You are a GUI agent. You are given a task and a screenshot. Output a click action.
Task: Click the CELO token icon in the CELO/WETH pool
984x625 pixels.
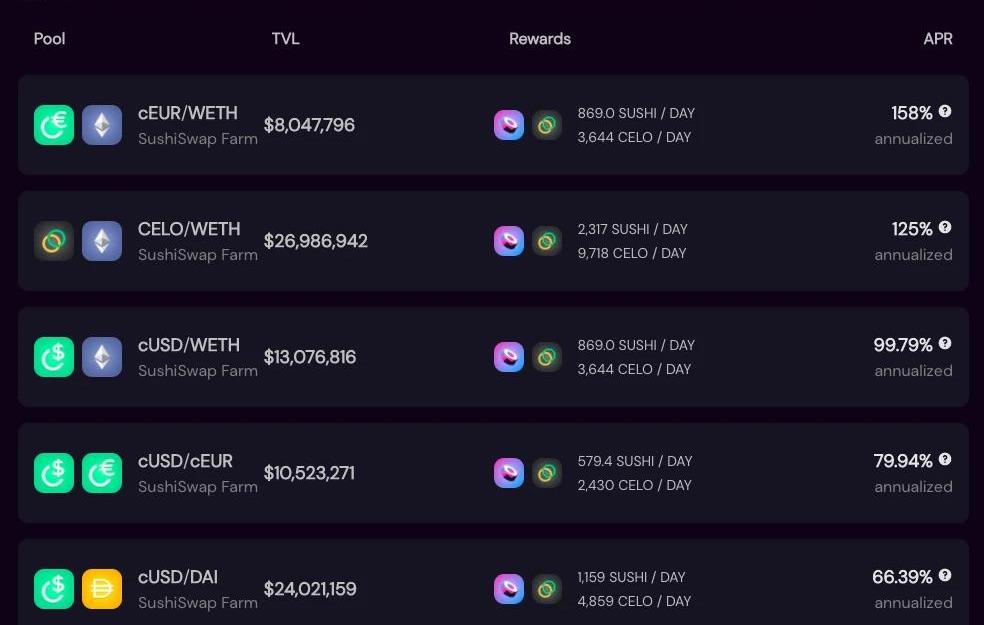pyautogui.click(x=54, y=241)
